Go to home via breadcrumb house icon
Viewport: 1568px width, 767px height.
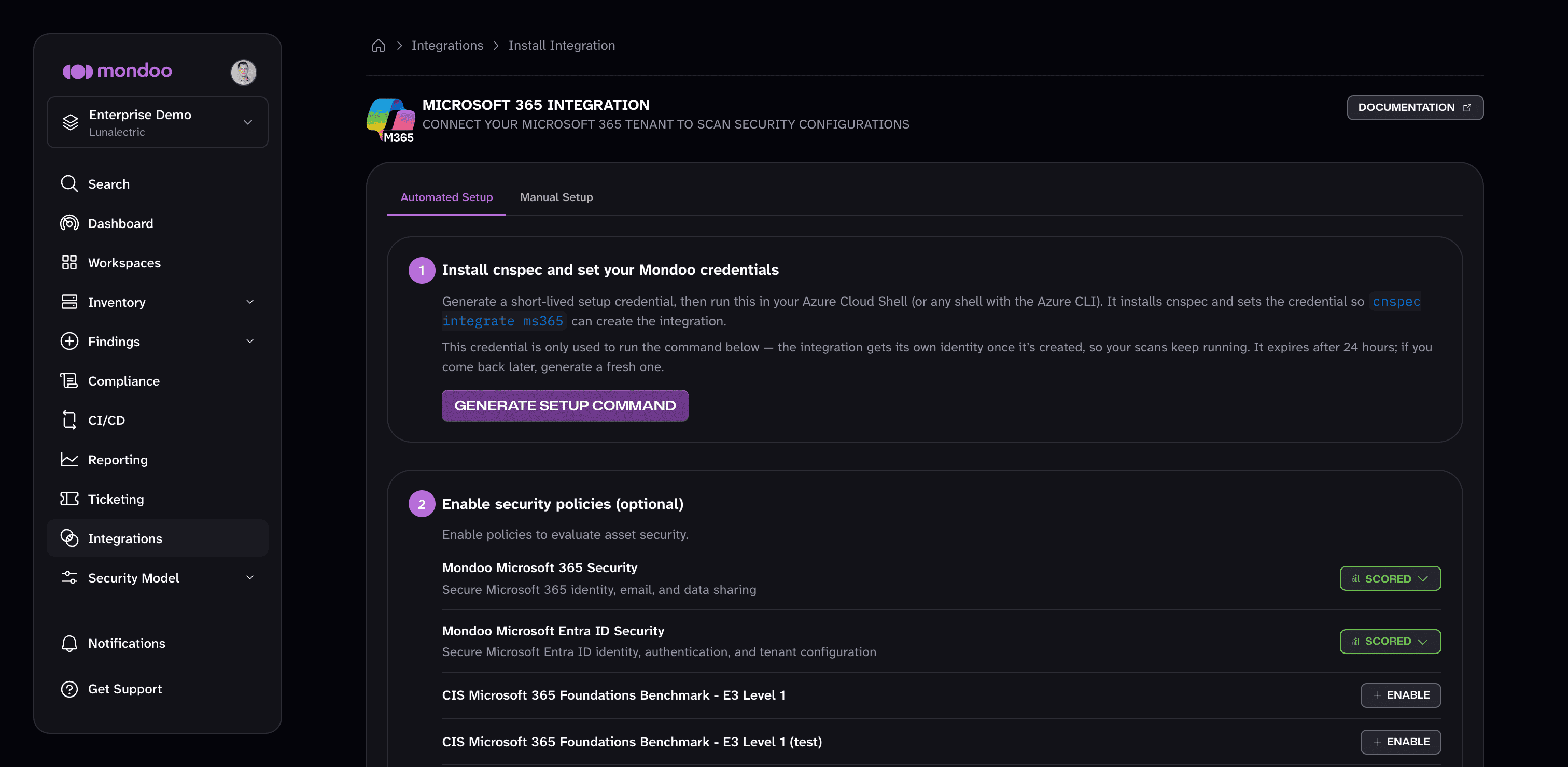pyautogui.click(x=379, y=46)
